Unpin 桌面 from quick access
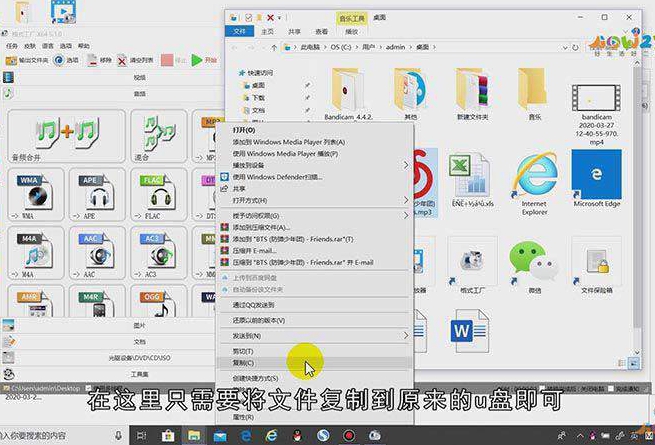This screenshot has width=655, height=445. tap(307, 85)
